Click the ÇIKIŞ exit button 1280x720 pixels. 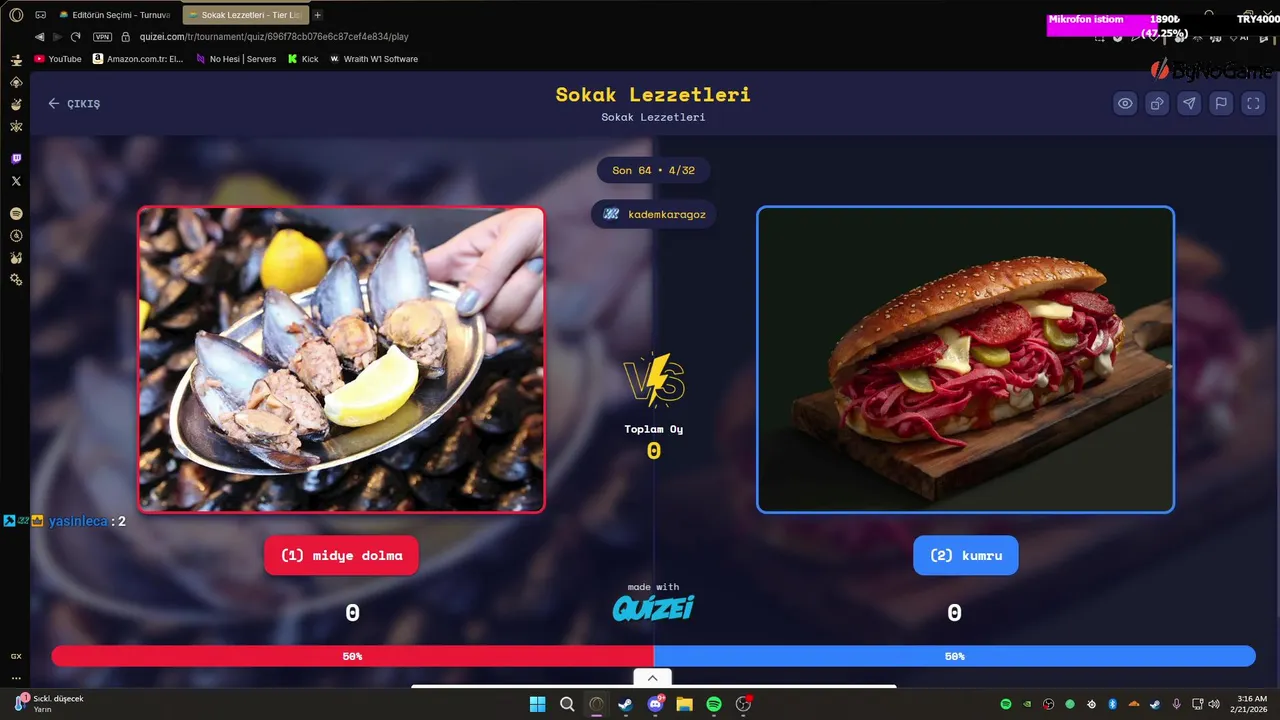point(74,104)
